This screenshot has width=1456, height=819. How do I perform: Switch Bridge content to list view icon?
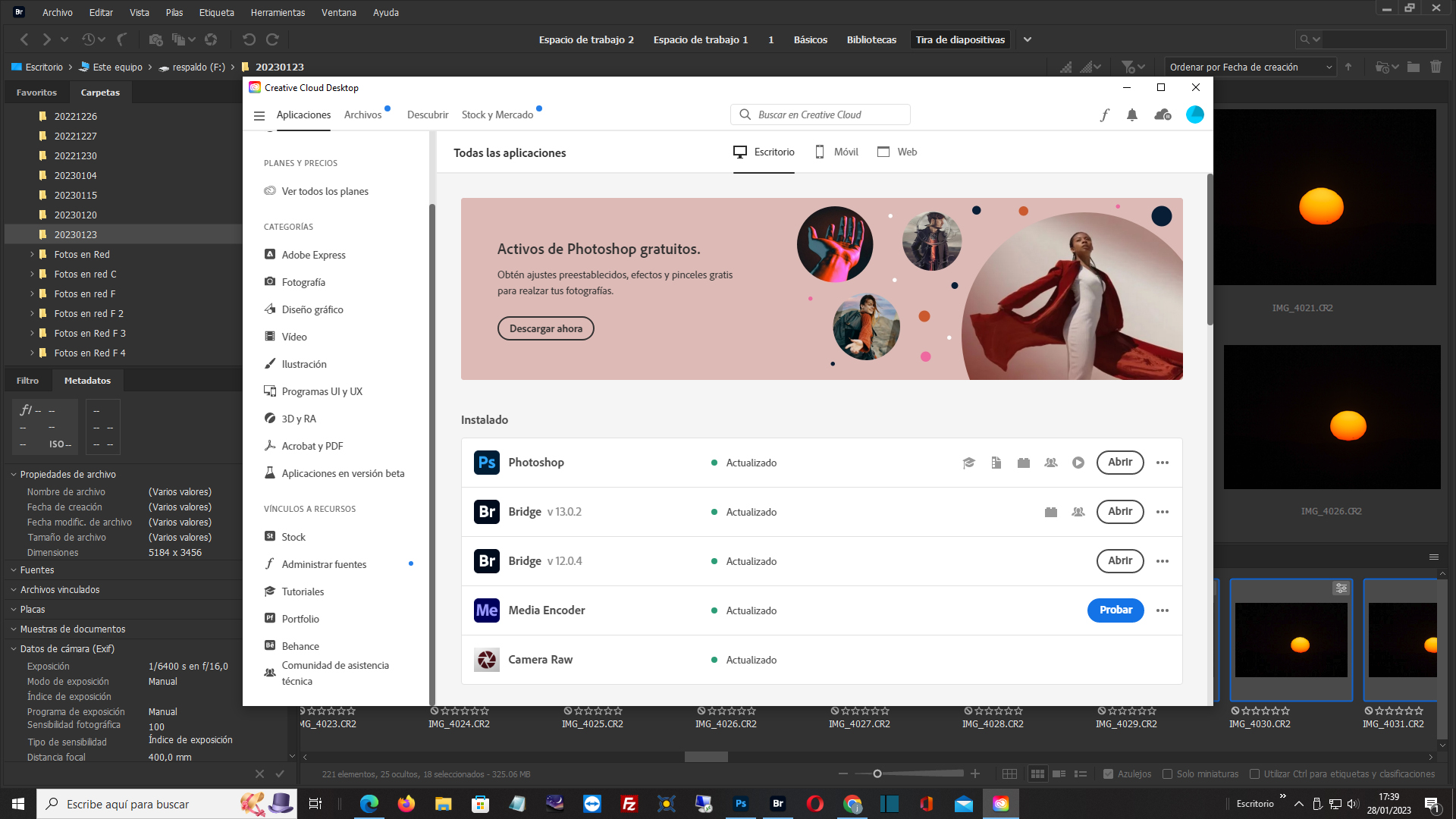tap(1081, 773)
